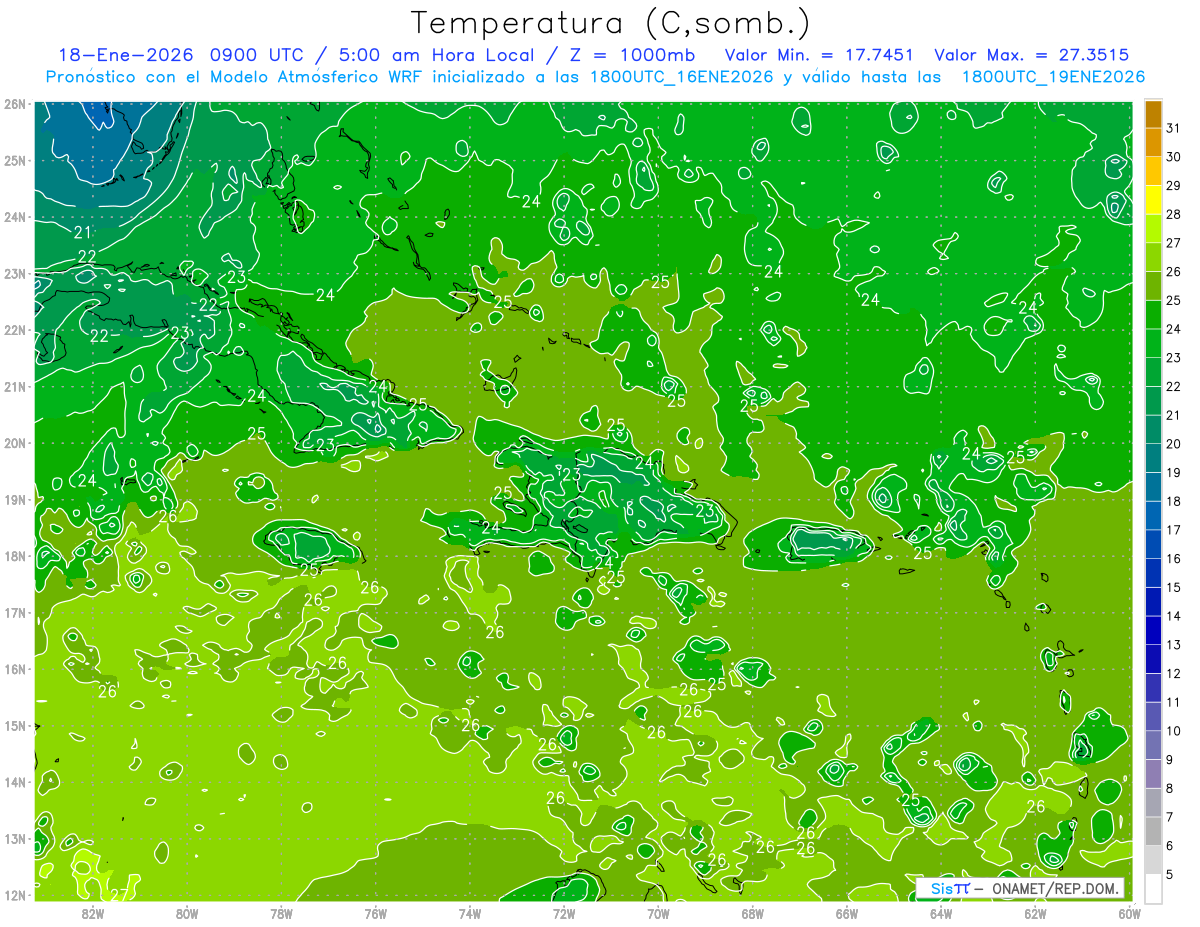Viewport: 1200px width, 927px height.
Task: Pick the blue swatch between 17 and 18
Action: click(x=1153, y=516)
